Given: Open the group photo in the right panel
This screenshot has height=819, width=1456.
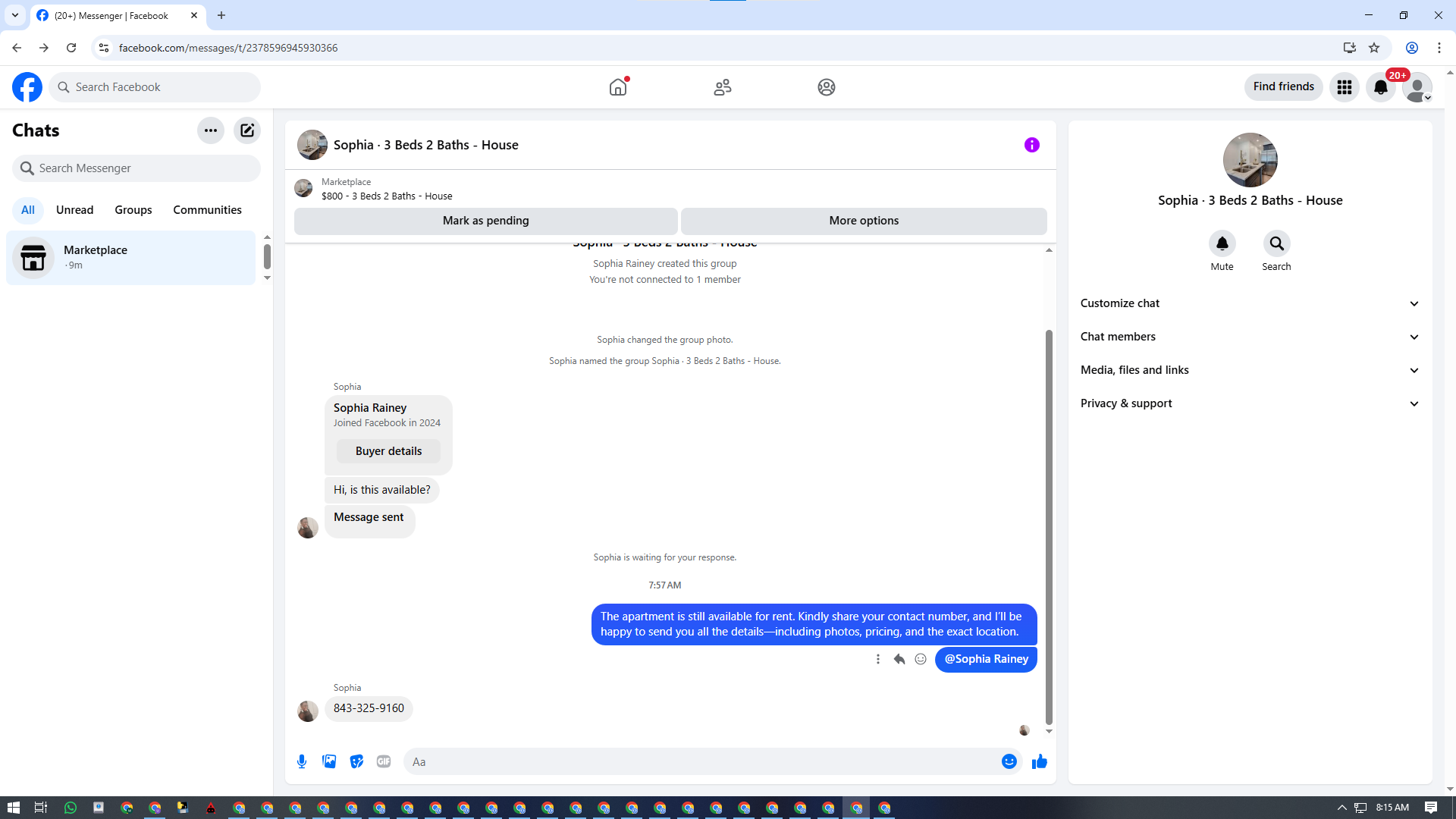Looking at the screenshot, I should click(x=1250, y=160).
